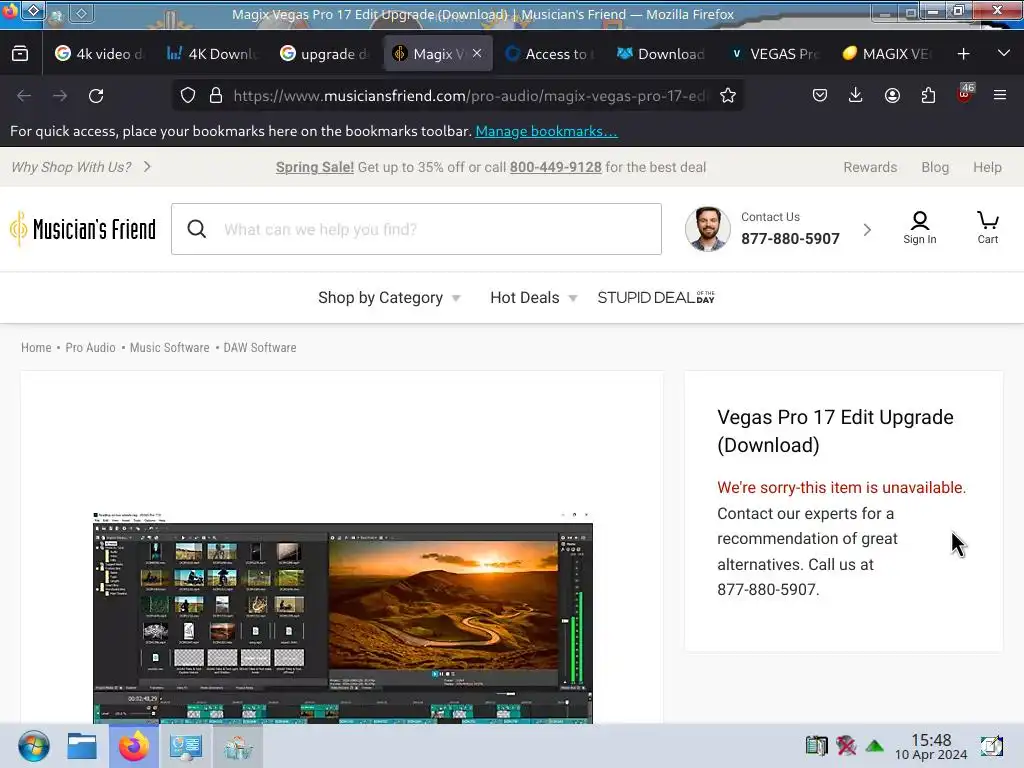
Task: Open extensions puzzle icon
Action: 928,96
